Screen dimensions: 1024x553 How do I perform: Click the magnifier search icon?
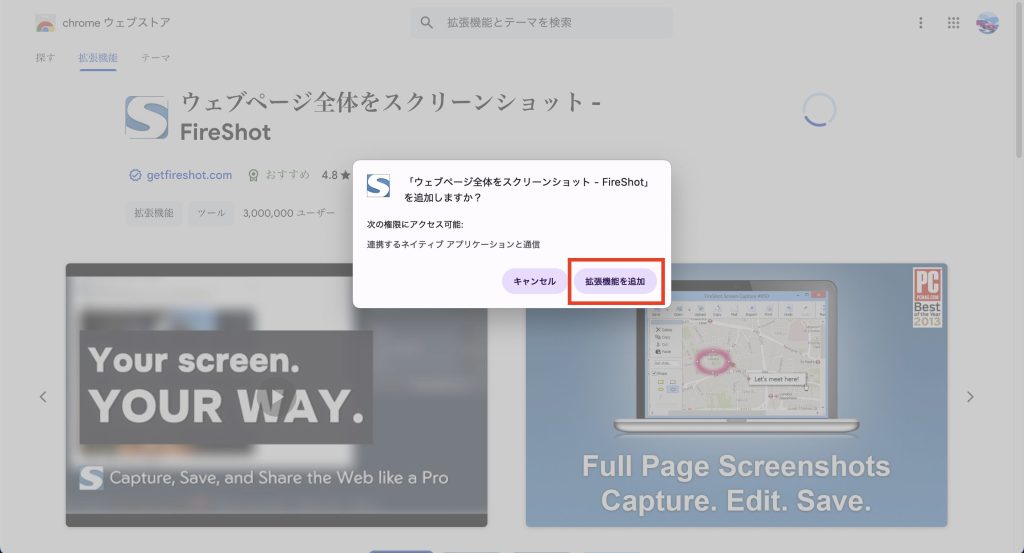[426, 23]
